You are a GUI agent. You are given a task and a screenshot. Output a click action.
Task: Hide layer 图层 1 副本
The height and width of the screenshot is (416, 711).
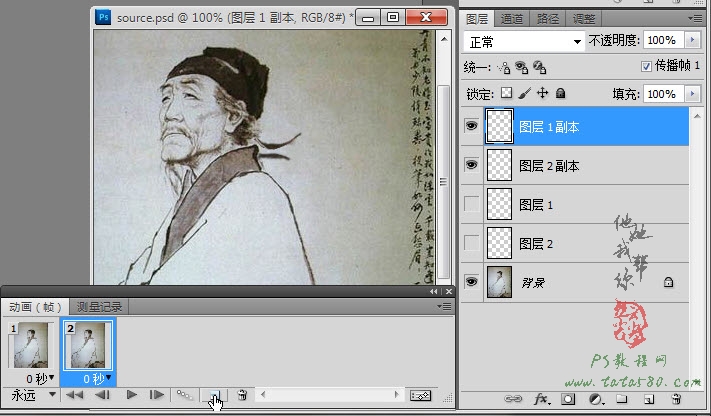(x=472, y=126)
